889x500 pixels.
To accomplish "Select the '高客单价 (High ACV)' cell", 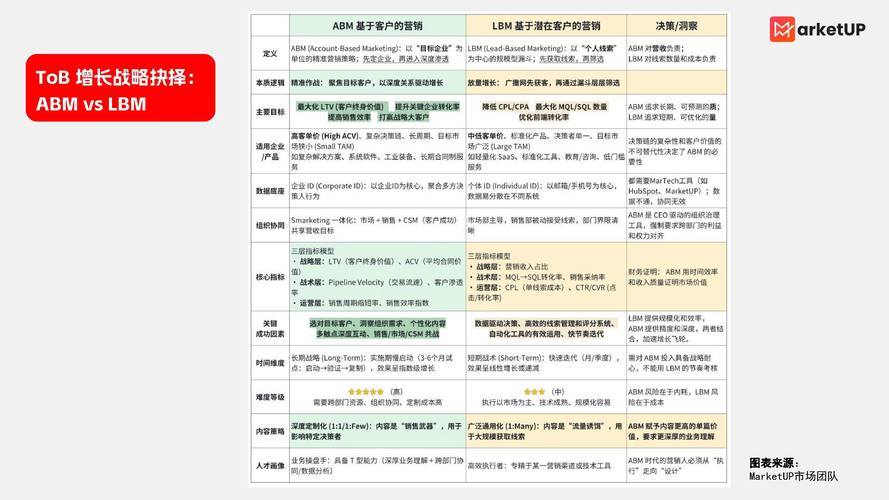I will (x=378, y=151).
